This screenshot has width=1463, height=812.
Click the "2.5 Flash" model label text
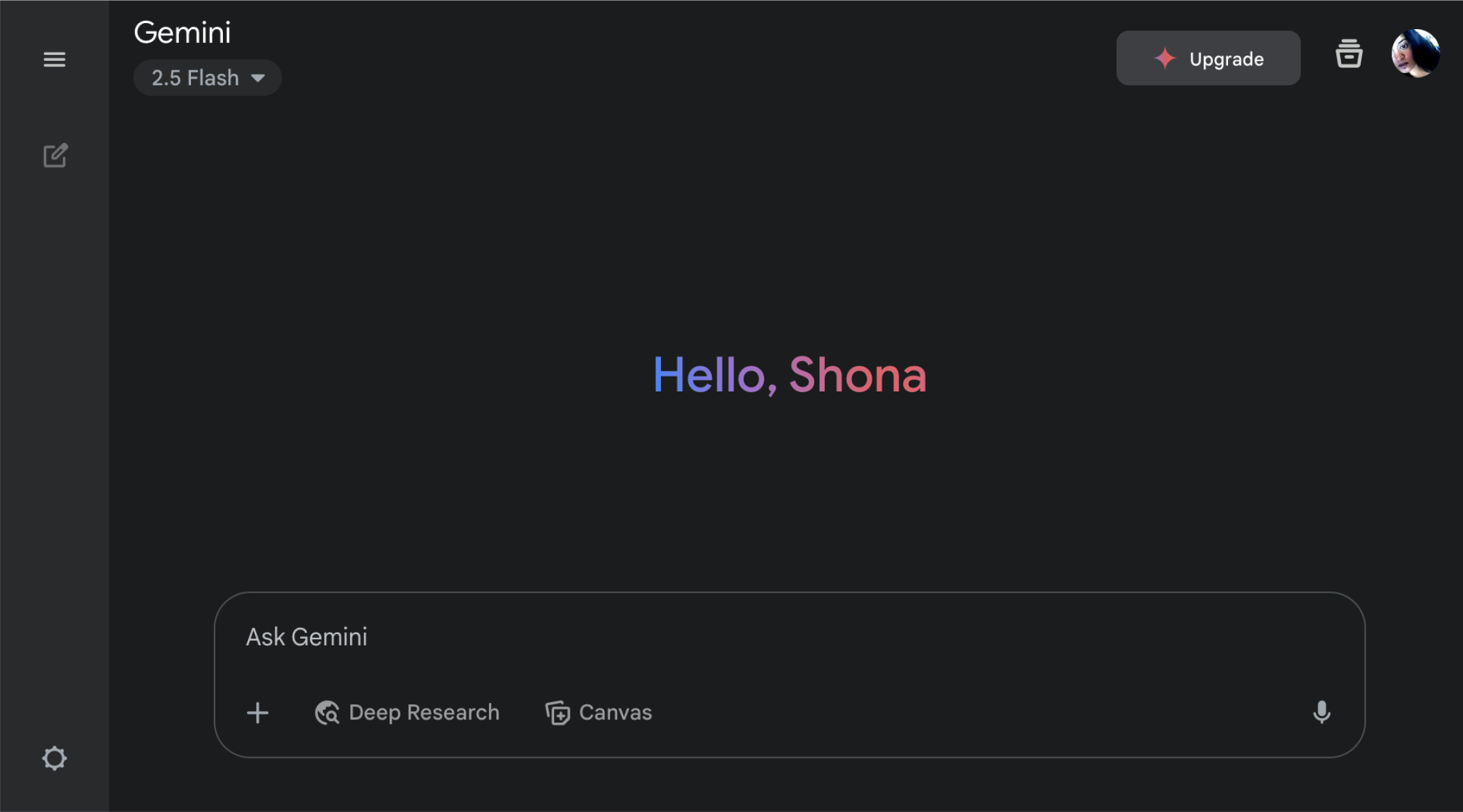(195, 78)
